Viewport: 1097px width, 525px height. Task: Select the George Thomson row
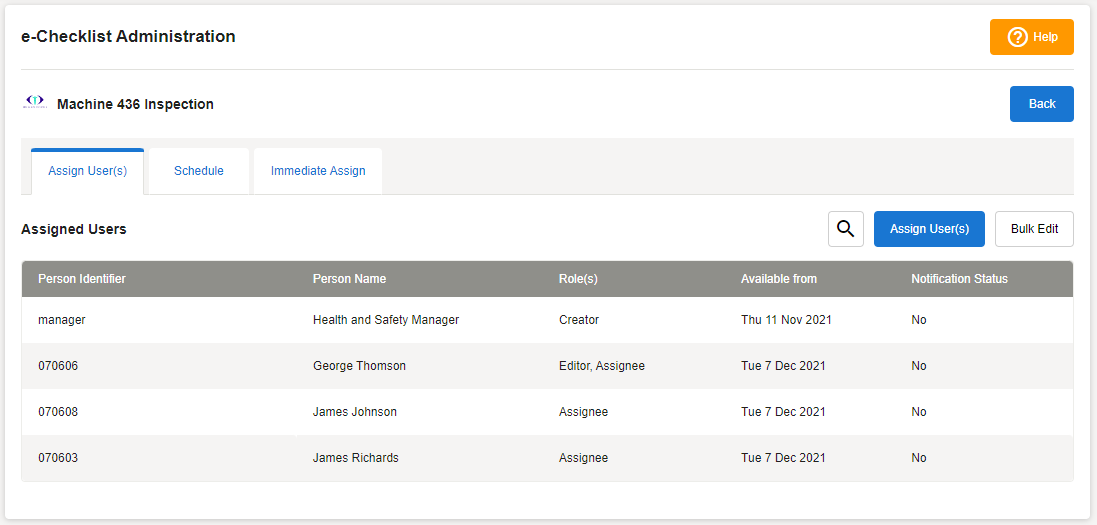tap(359, 366)
